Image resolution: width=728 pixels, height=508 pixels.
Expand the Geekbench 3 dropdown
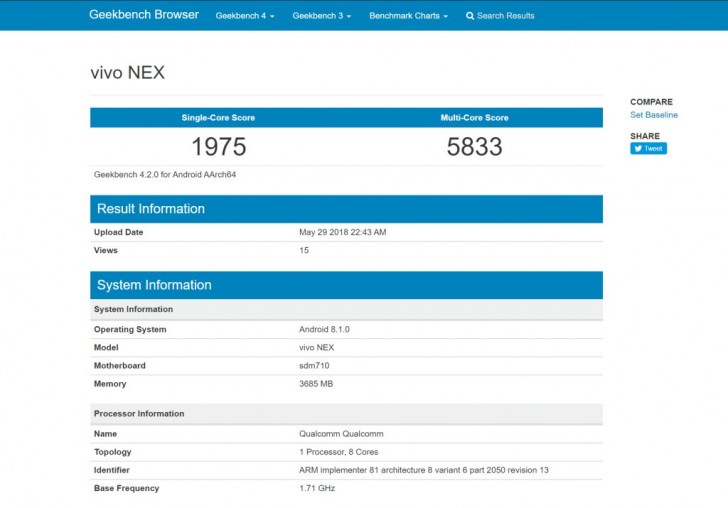pos(321,16)
